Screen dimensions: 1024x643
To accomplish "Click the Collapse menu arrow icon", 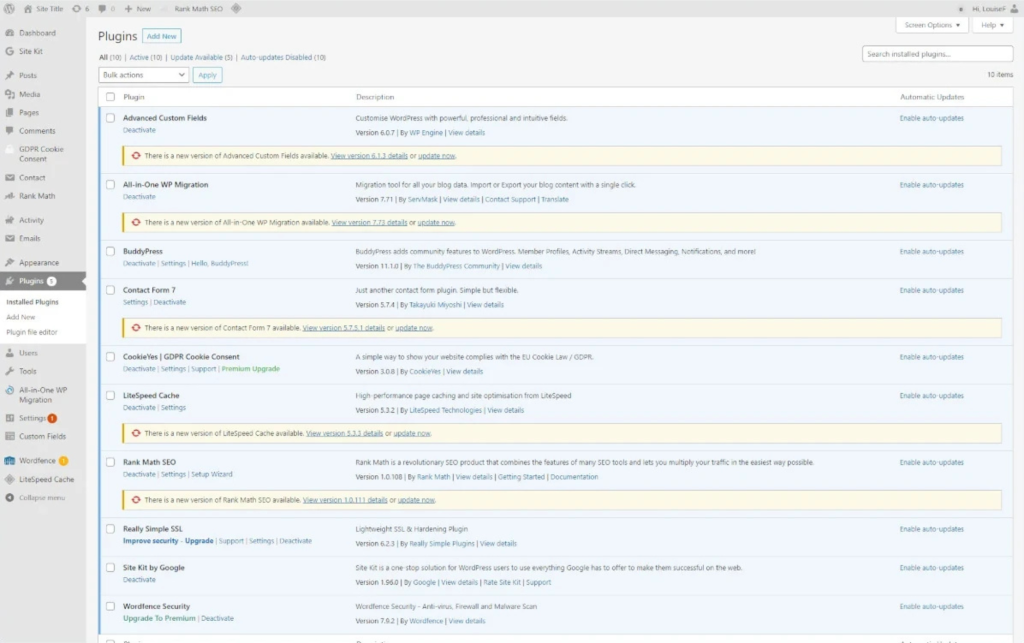I will [x=10, y=497].
